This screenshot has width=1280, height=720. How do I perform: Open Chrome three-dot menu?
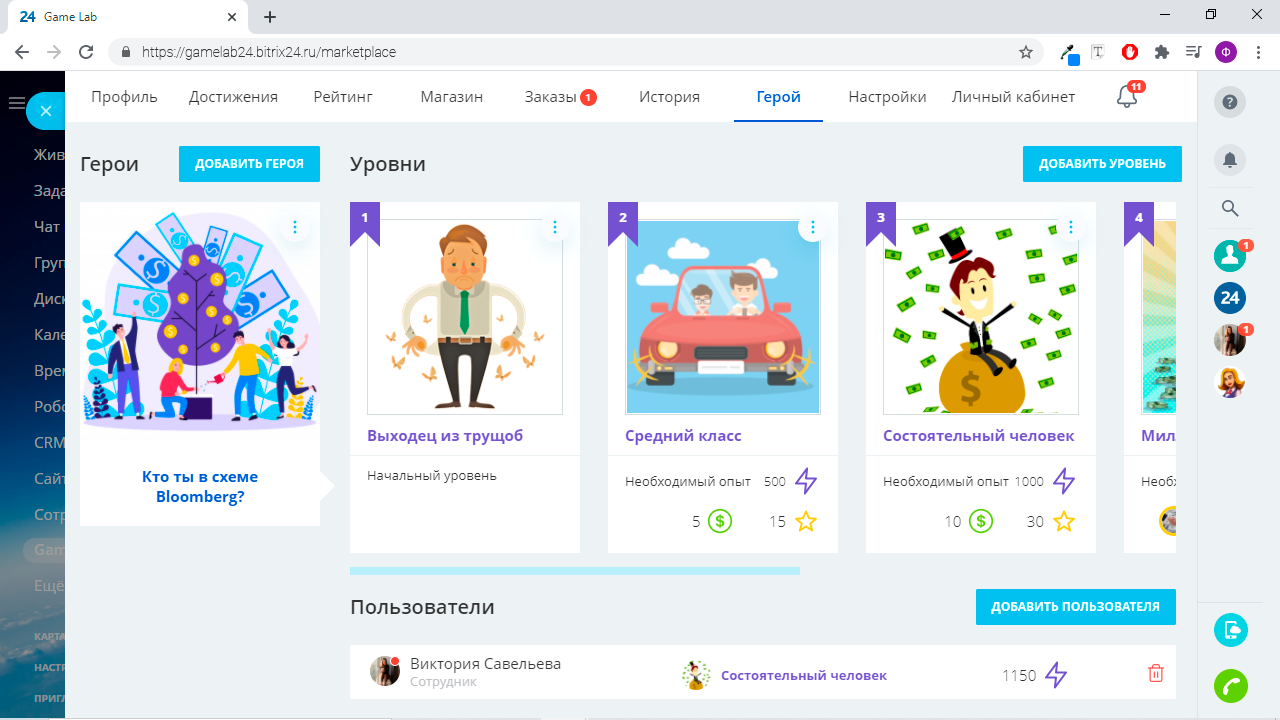[x=1258, y=52]
